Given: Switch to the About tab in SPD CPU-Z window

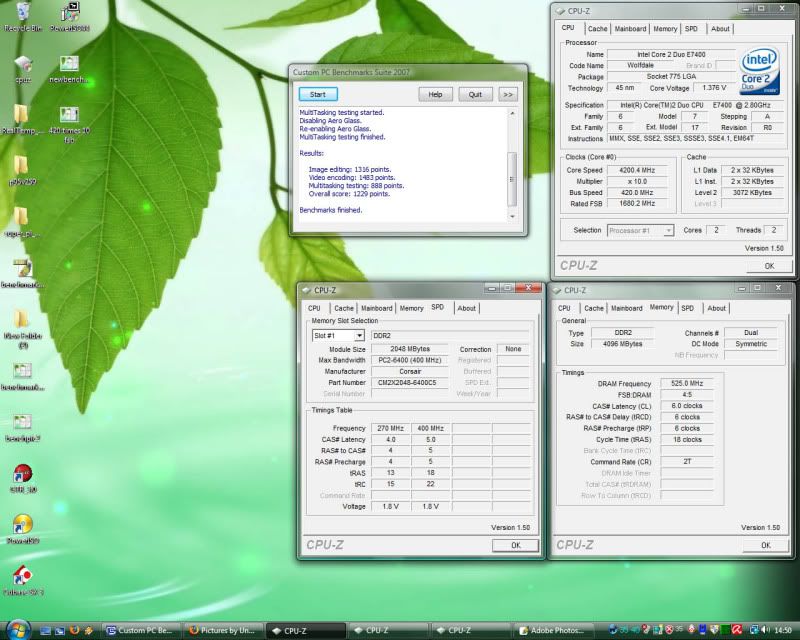Looking at the screenshot, I should point(466,308).
